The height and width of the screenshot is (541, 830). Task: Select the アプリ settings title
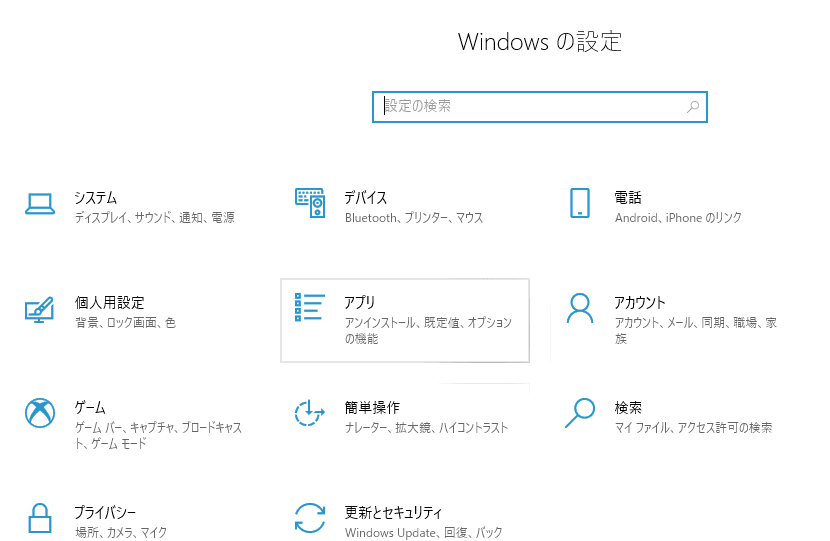point(359,303)
